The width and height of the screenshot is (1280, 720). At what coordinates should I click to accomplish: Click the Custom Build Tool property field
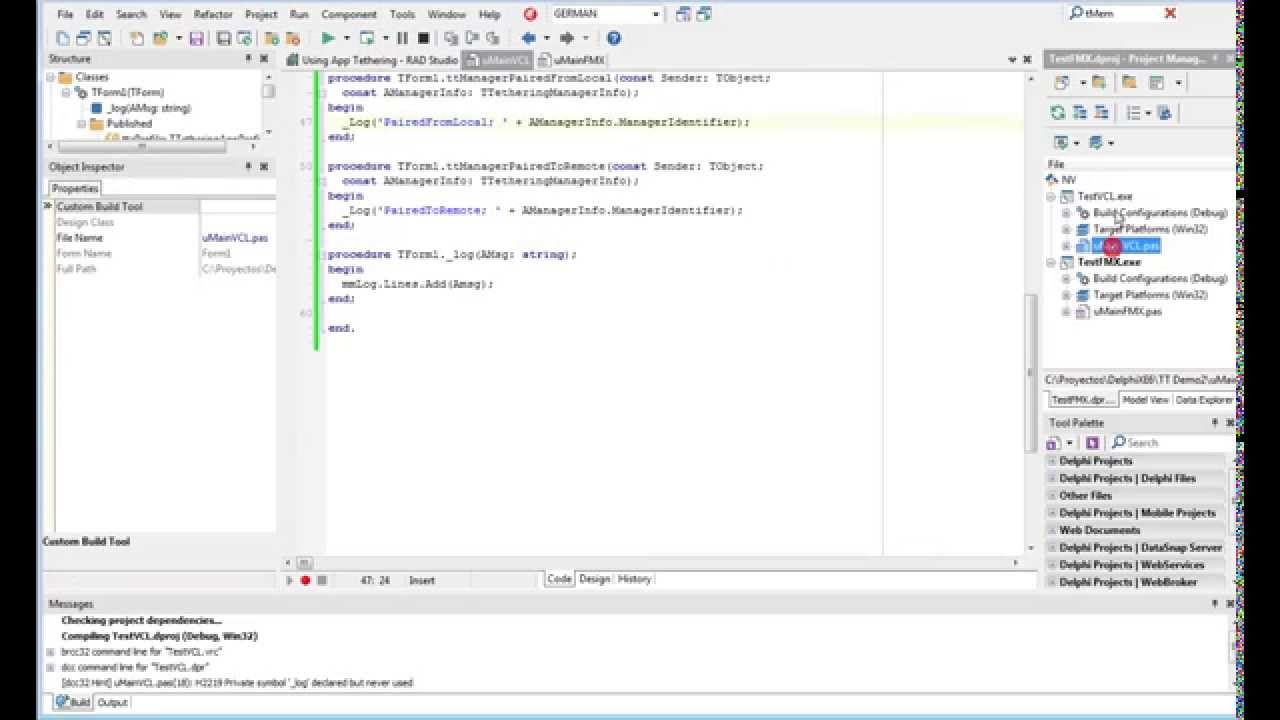pos(237,207)
